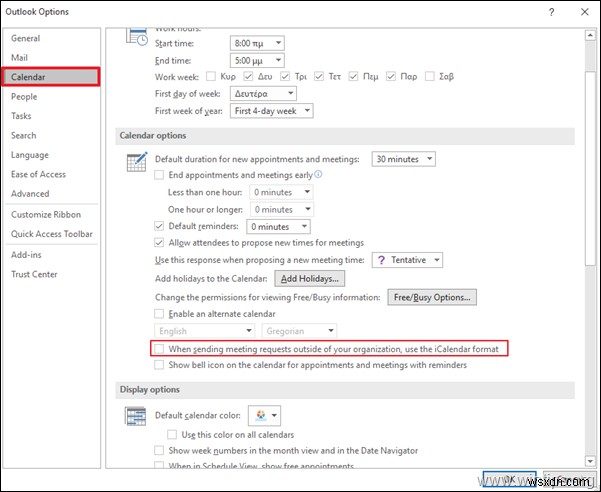The image size is (601, 492).
Task: Uncheck the Τετ work week checkbox
Action: point(319,76)
